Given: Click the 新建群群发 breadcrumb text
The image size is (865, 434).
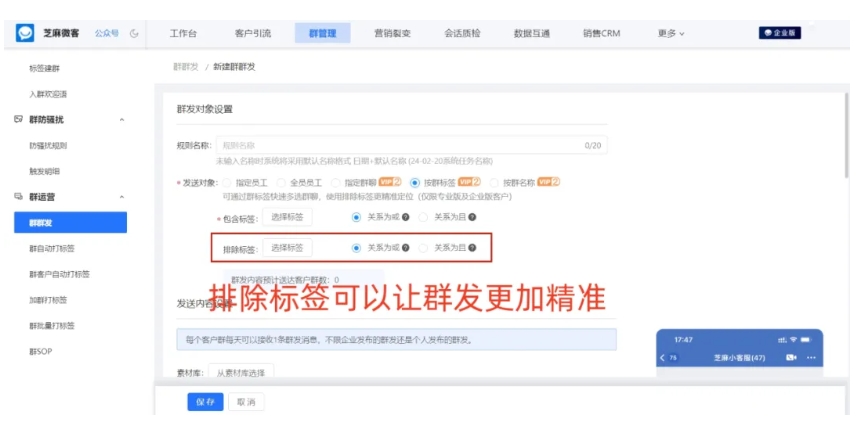Looking at the screenshot, I should (234, 67).
